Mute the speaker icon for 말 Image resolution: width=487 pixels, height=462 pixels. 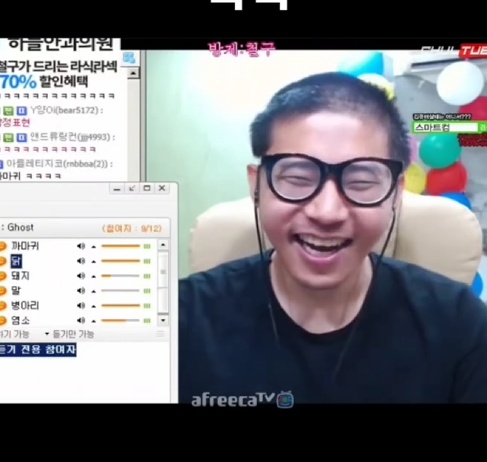tap(81, 291)
